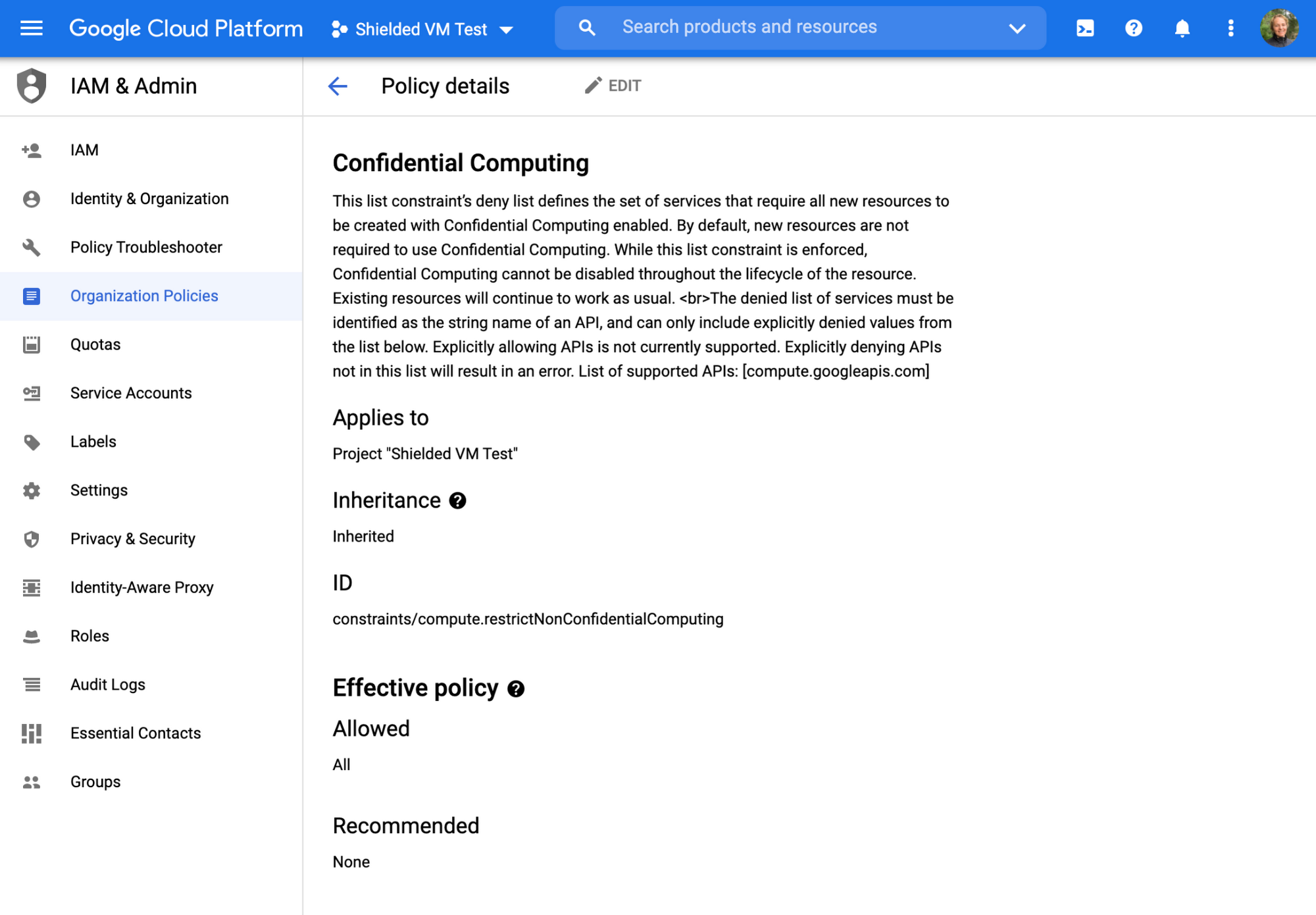Click the Allowed 'All' value
Image resolution: width=1316 pixels, height=915 pixels.
[342, 765]
